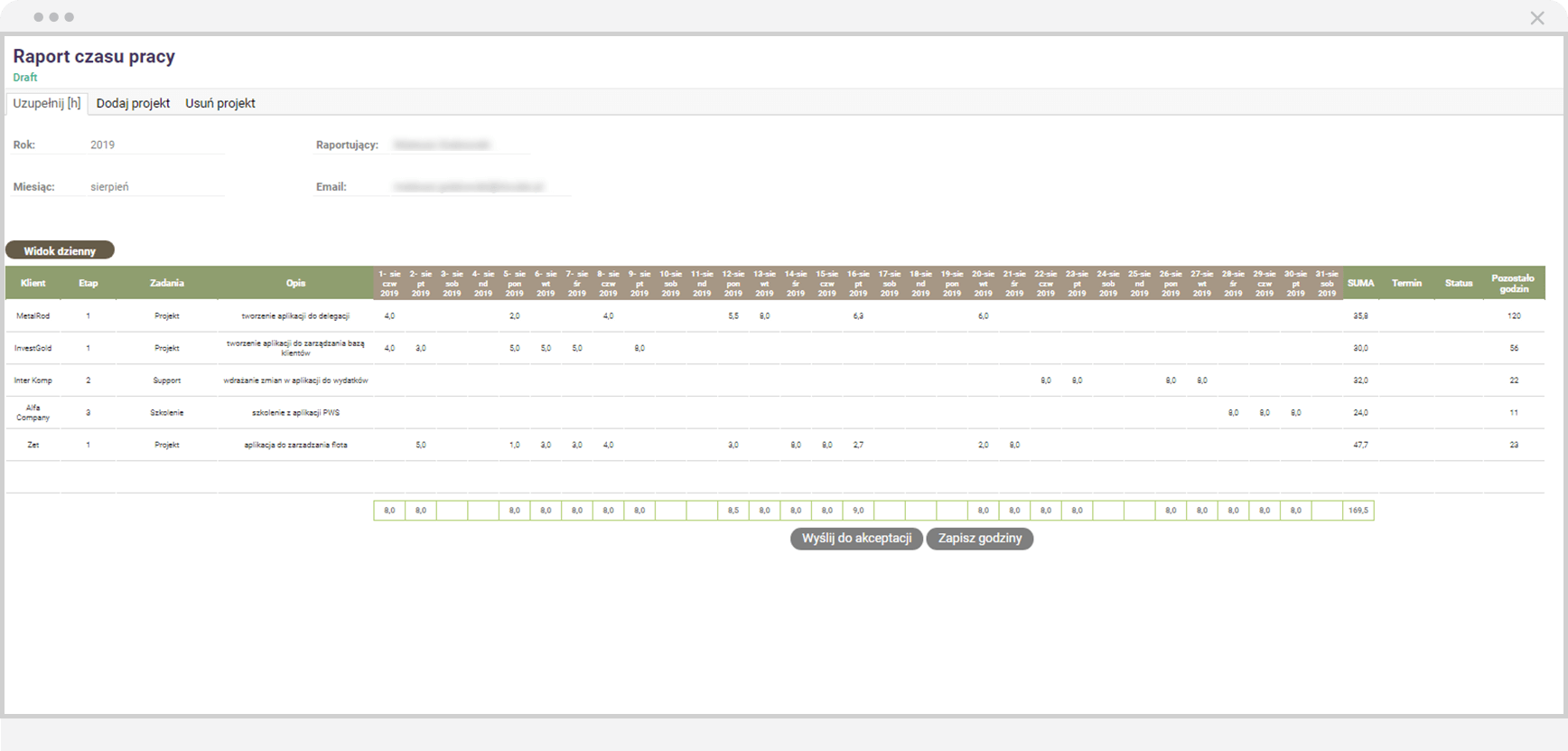Select the Miesiąc field showing sierpień

tap(154, 187)
